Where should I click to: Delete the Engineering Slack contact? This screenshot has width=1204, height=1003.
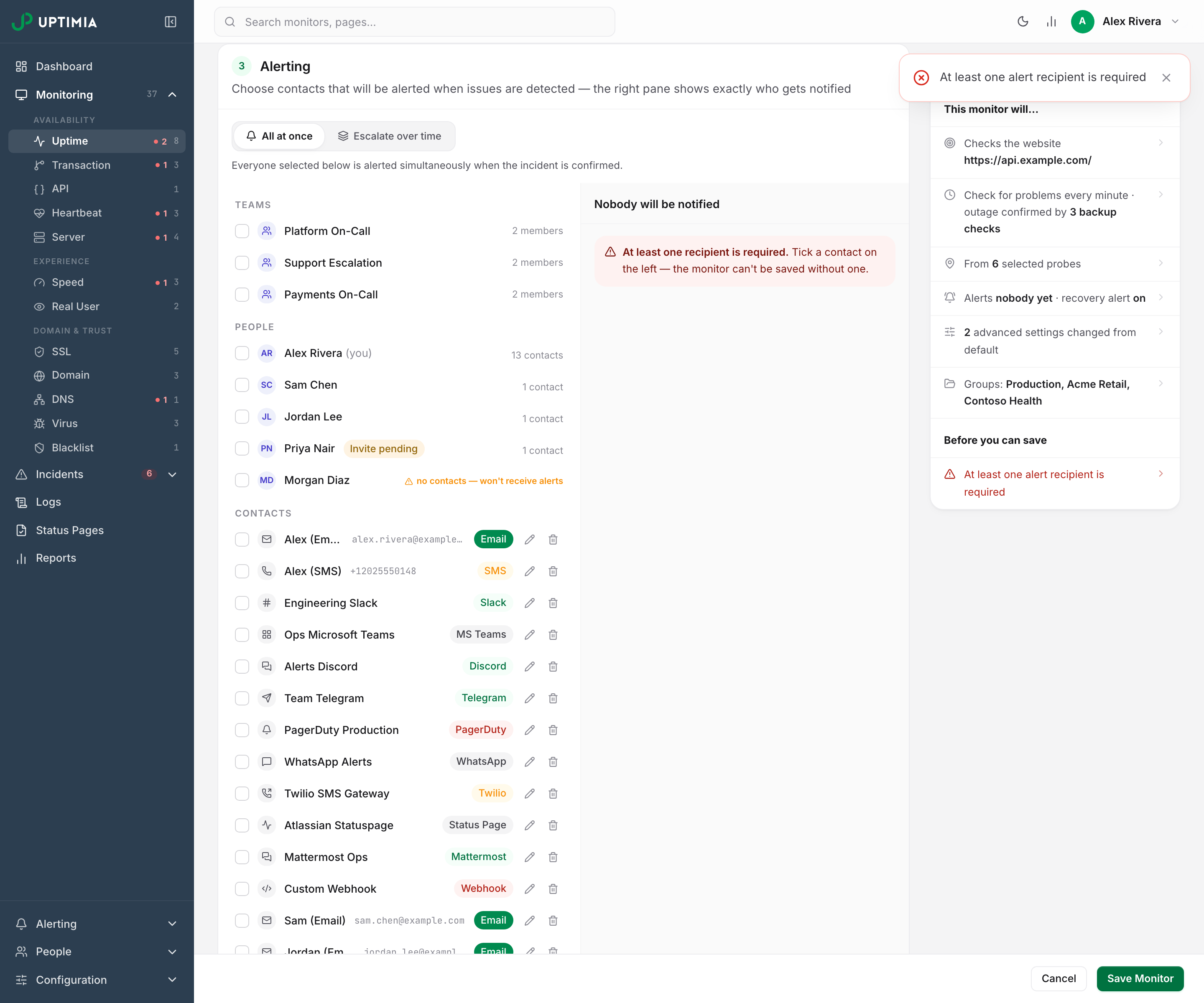point(553,603)
